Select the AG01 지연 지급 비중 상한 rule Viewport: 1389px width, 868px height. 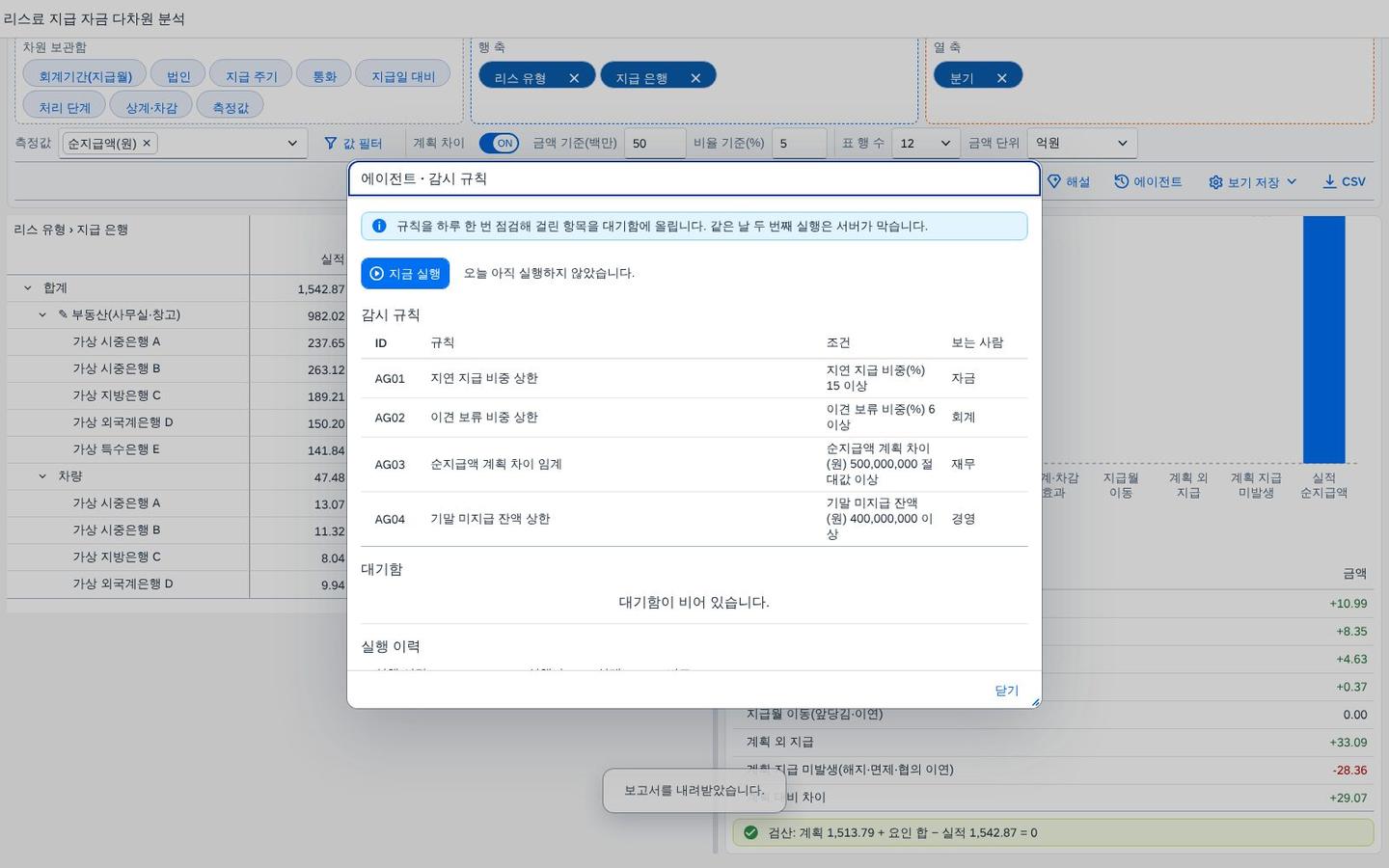tap(694, 378)
